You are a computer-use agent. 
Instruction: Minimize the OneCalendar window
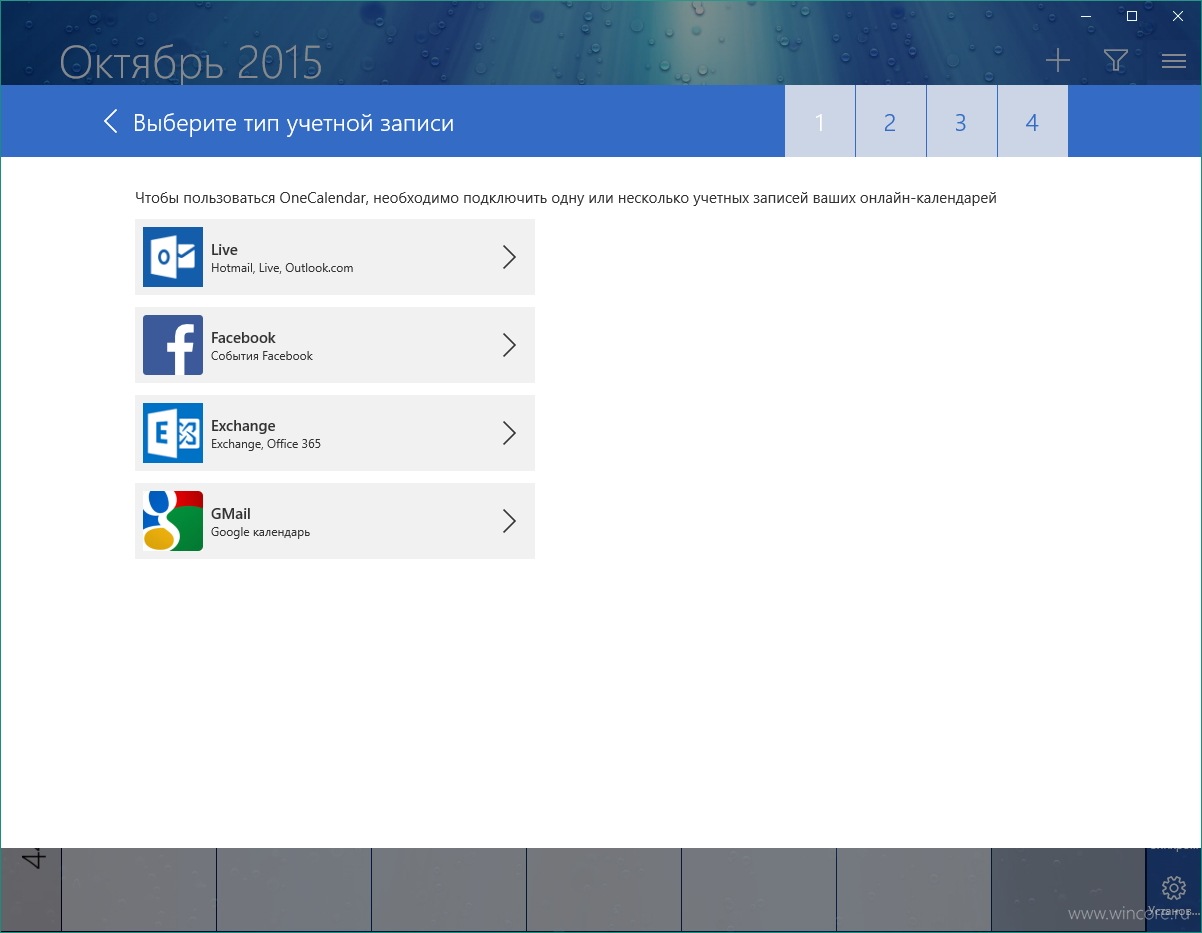(1084, 16)
